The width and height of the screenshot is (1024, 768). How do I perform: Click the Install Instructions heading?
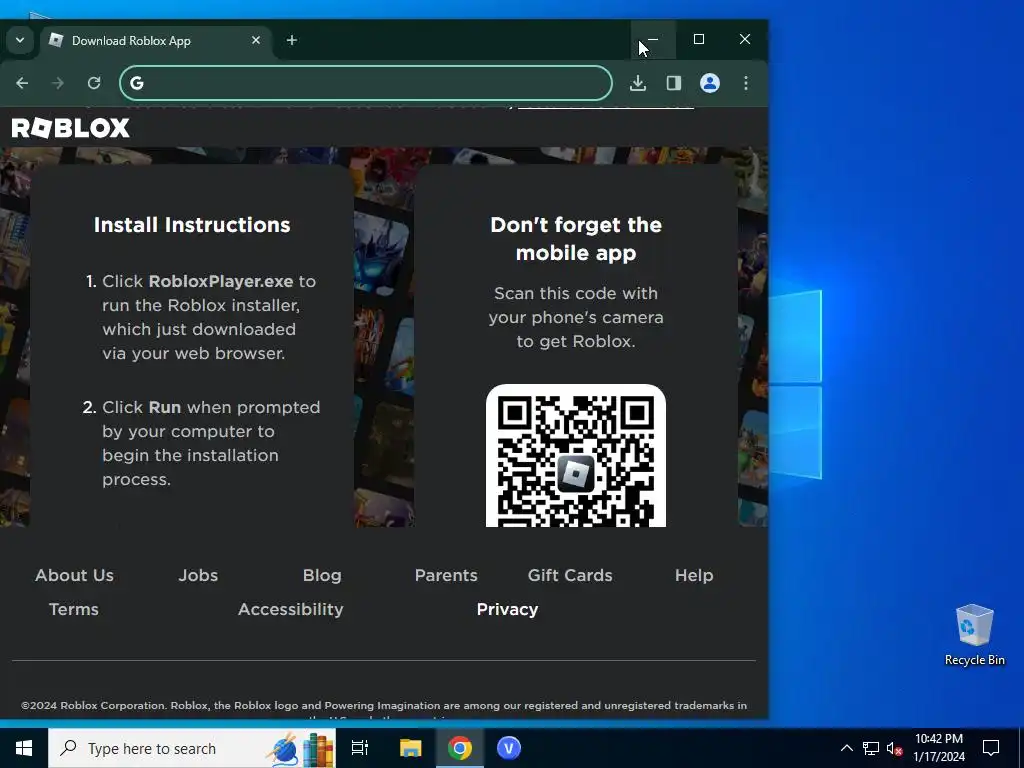192,225
